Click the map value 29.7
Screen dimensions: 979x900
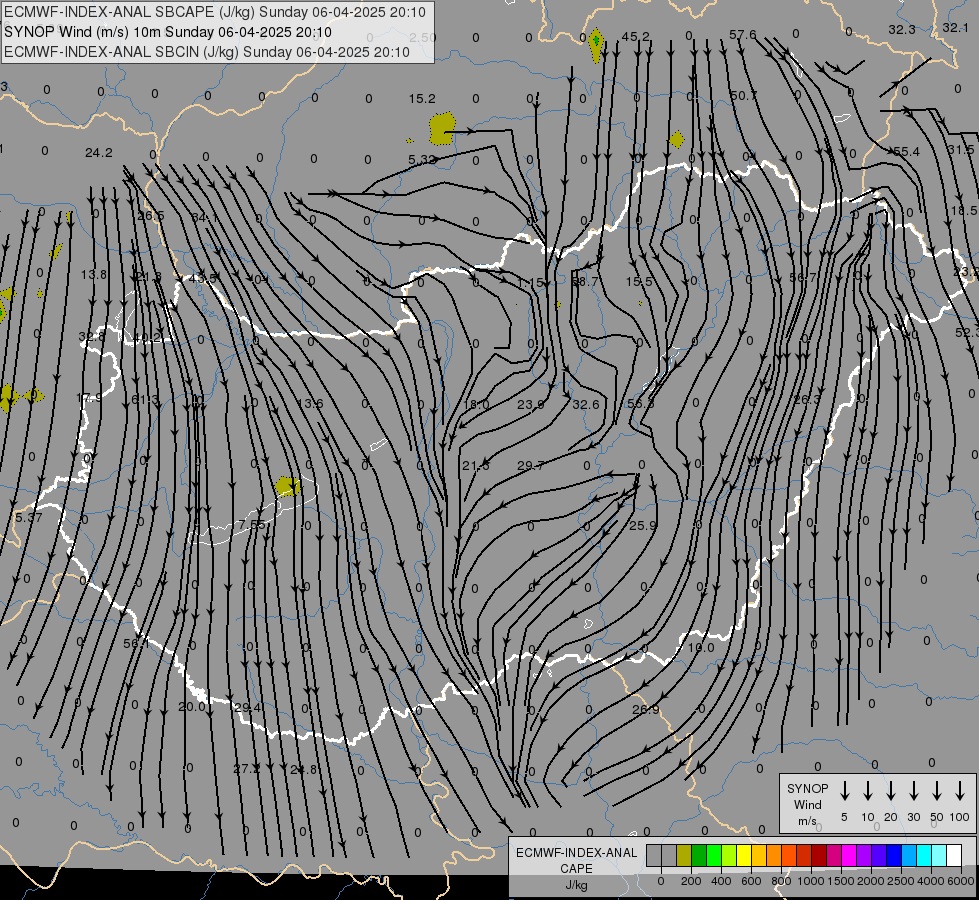click(531, 465)
